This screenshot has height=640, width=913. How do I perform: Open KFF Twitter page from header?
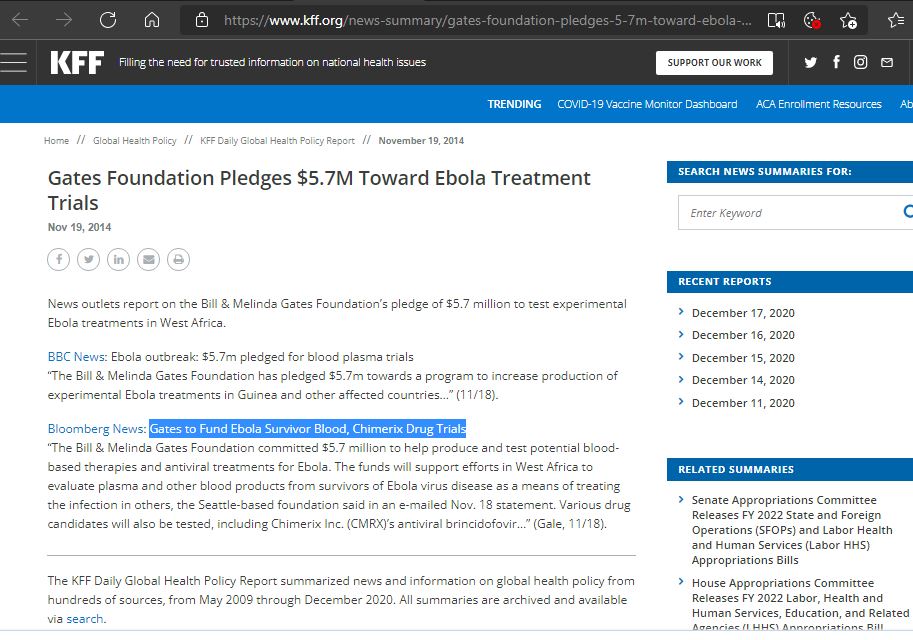pyautogui.click(x=811, y=62)
